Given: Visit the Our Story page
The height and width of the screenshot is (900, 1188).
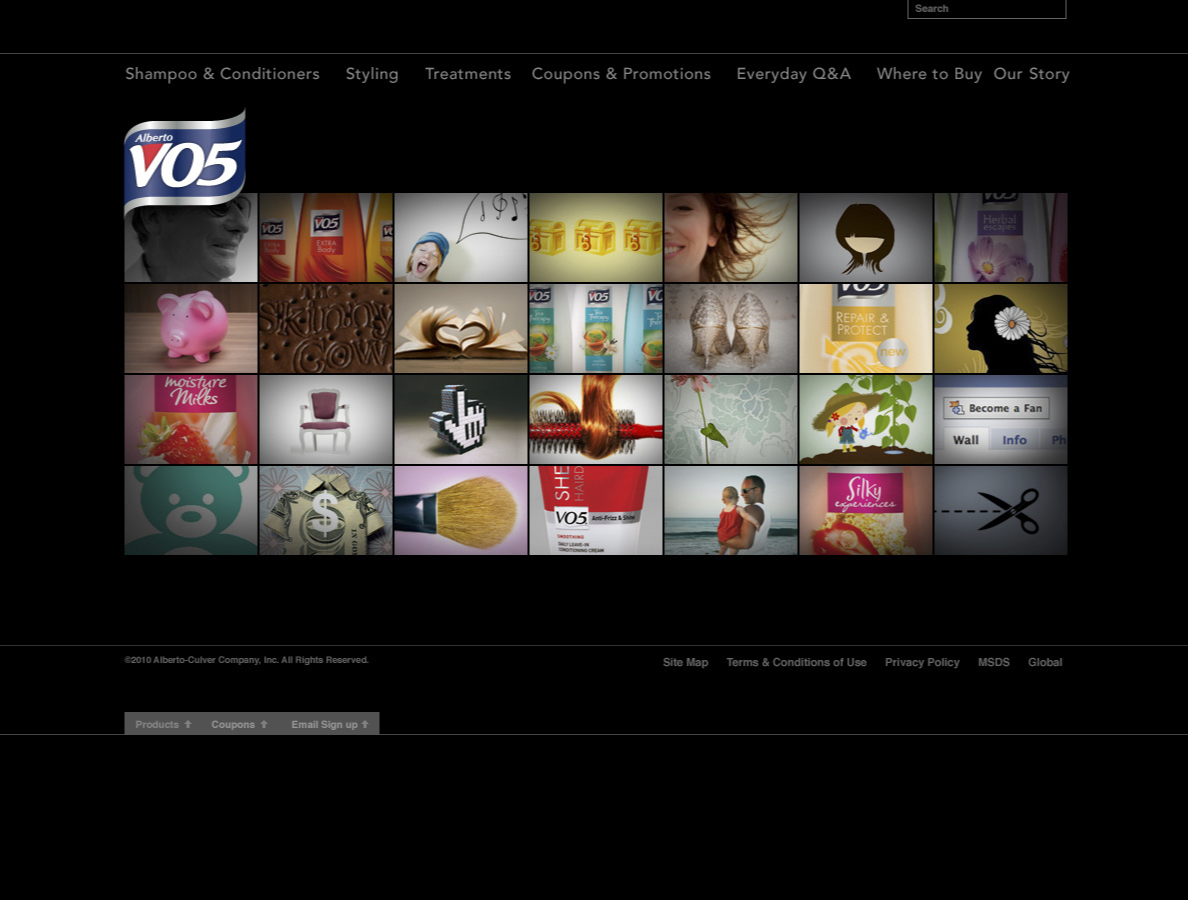Looking at the screenshot, I should [1031, 73].
